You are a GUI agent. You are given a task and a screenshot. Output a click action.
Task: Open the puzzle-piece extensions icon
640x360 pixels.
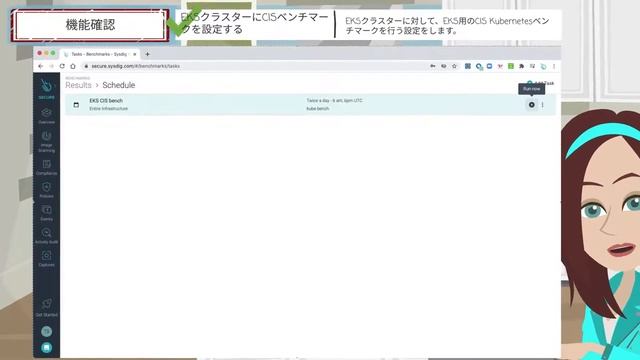point(522,66)
